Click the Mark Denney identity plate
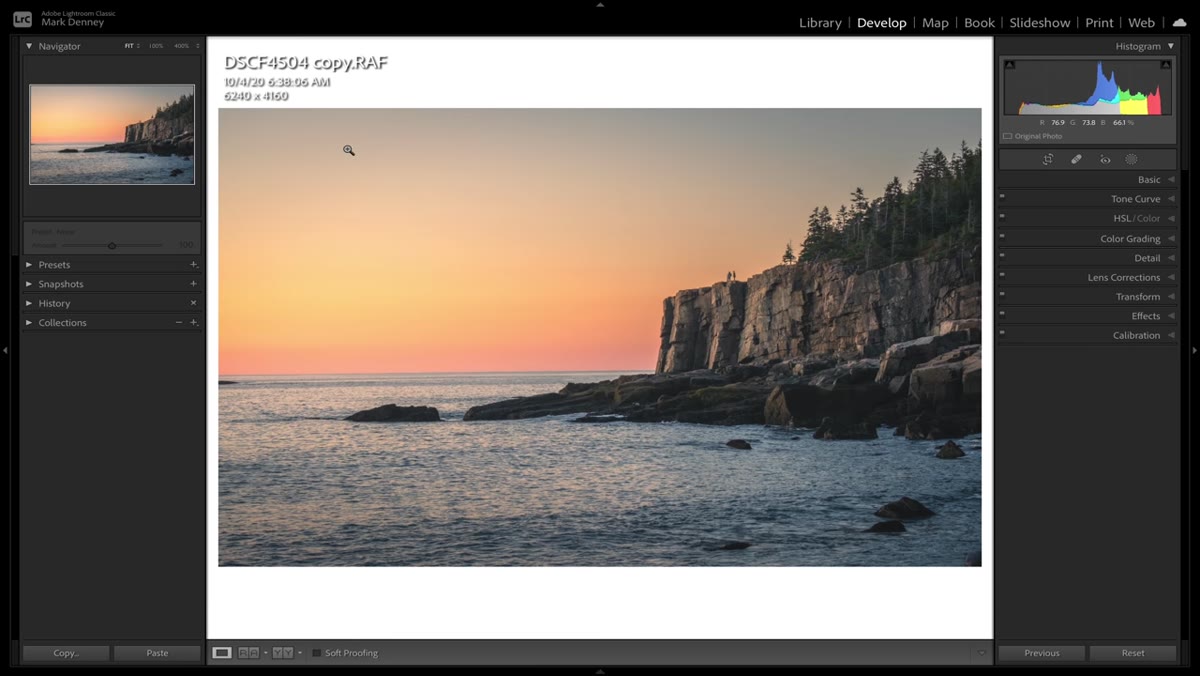The width and height of the screenshot is (1200, 676). (x=73, y=22)
